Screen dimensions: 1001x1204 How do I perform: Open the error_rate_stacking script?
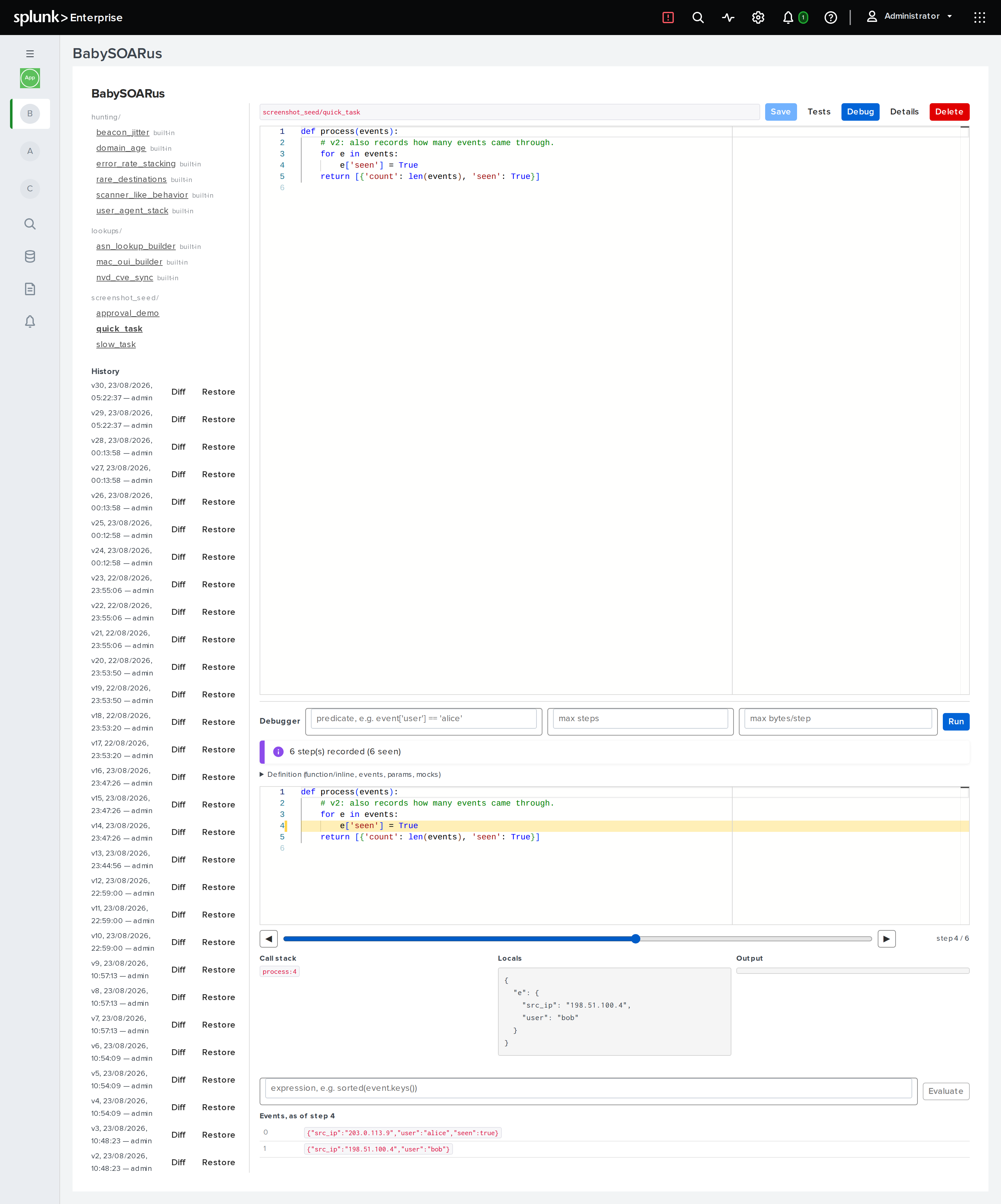click(136, 163)
